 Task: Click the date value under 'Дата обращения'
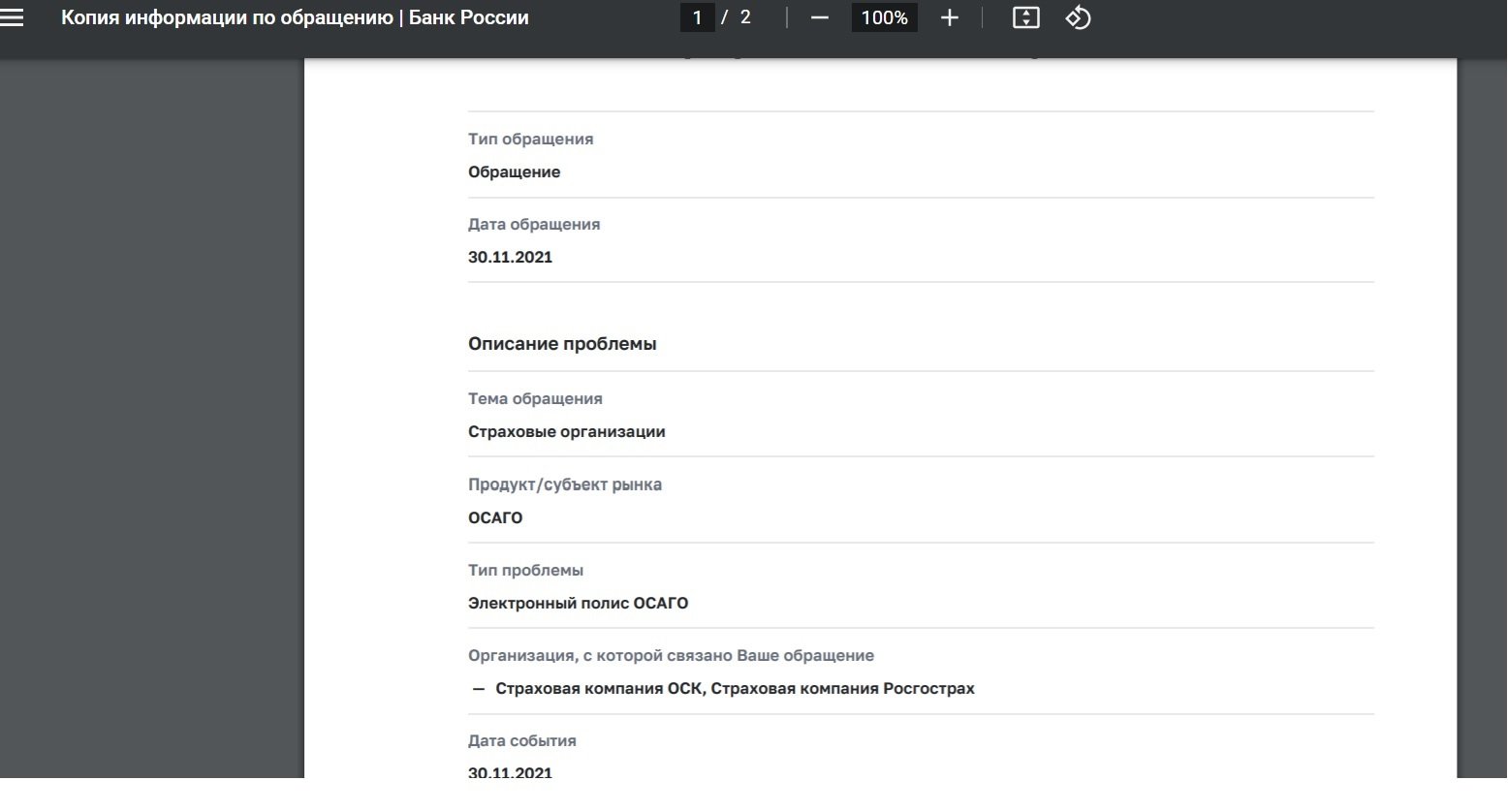510,257
